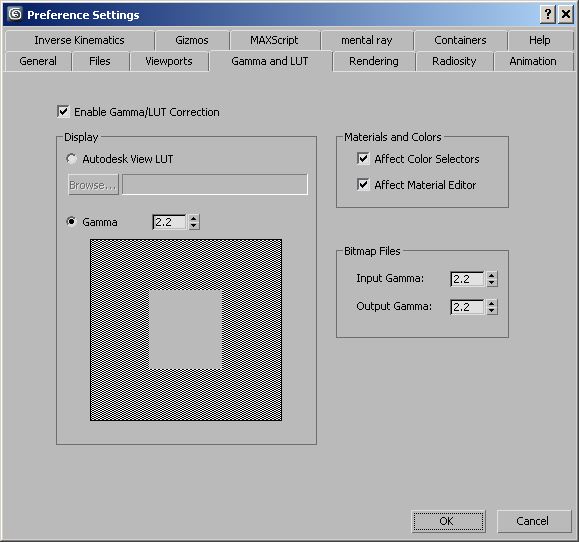Image resolution: width=579 pixels, height=542 pixels.
Task: Decrease Display Gamma with down spinner arrow
Action: pos(194,226)
